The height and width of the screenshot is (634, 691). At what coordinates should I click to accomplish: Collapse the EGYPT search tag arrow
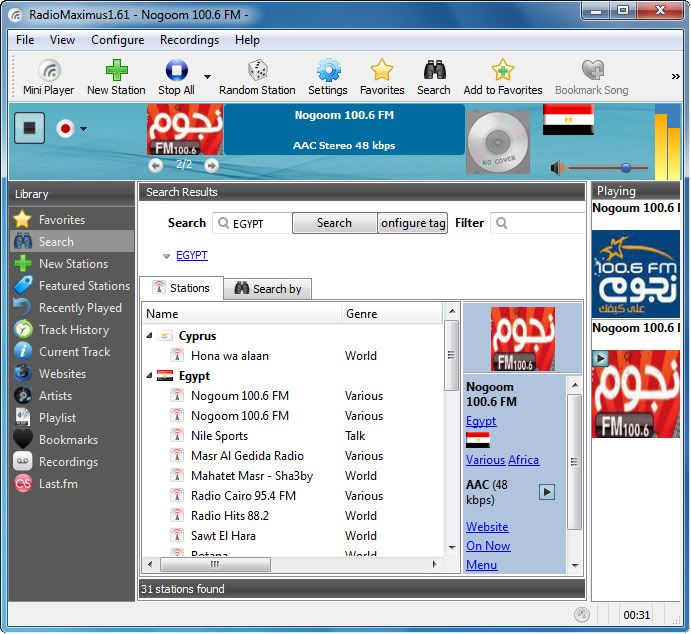pos(166,256)
